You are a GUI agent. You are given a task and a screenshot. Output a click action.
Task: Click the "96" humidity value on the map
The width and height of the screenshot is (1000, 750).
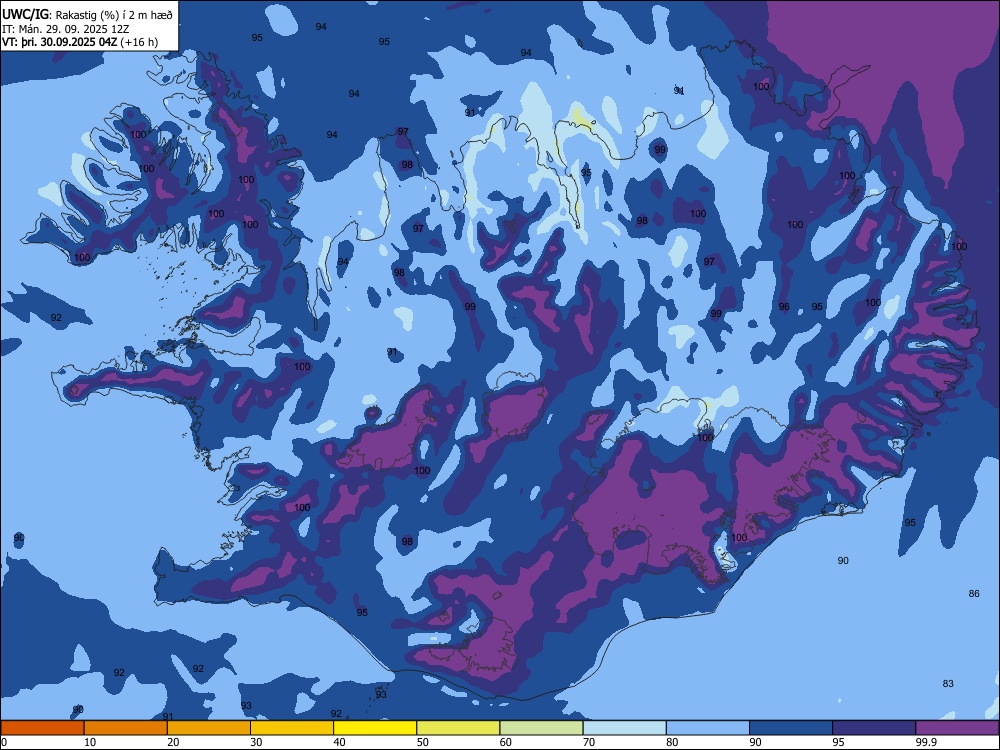(784, 307)
